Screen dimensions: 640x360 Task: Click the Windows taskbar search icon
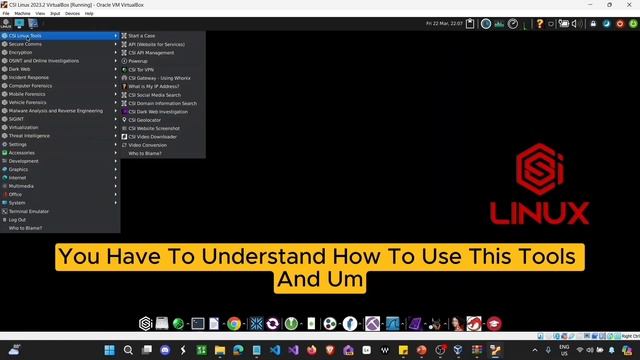click(128, 350)
